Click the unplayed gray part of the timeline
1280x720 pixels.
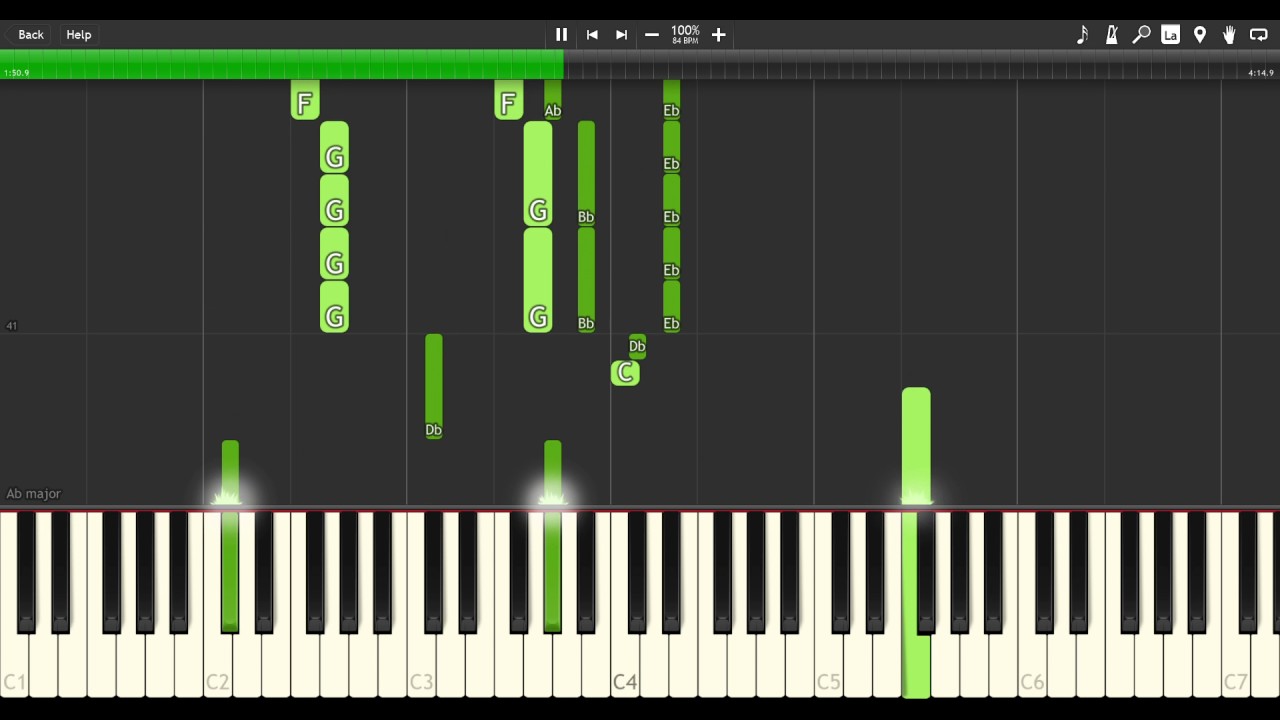point(922,64)
